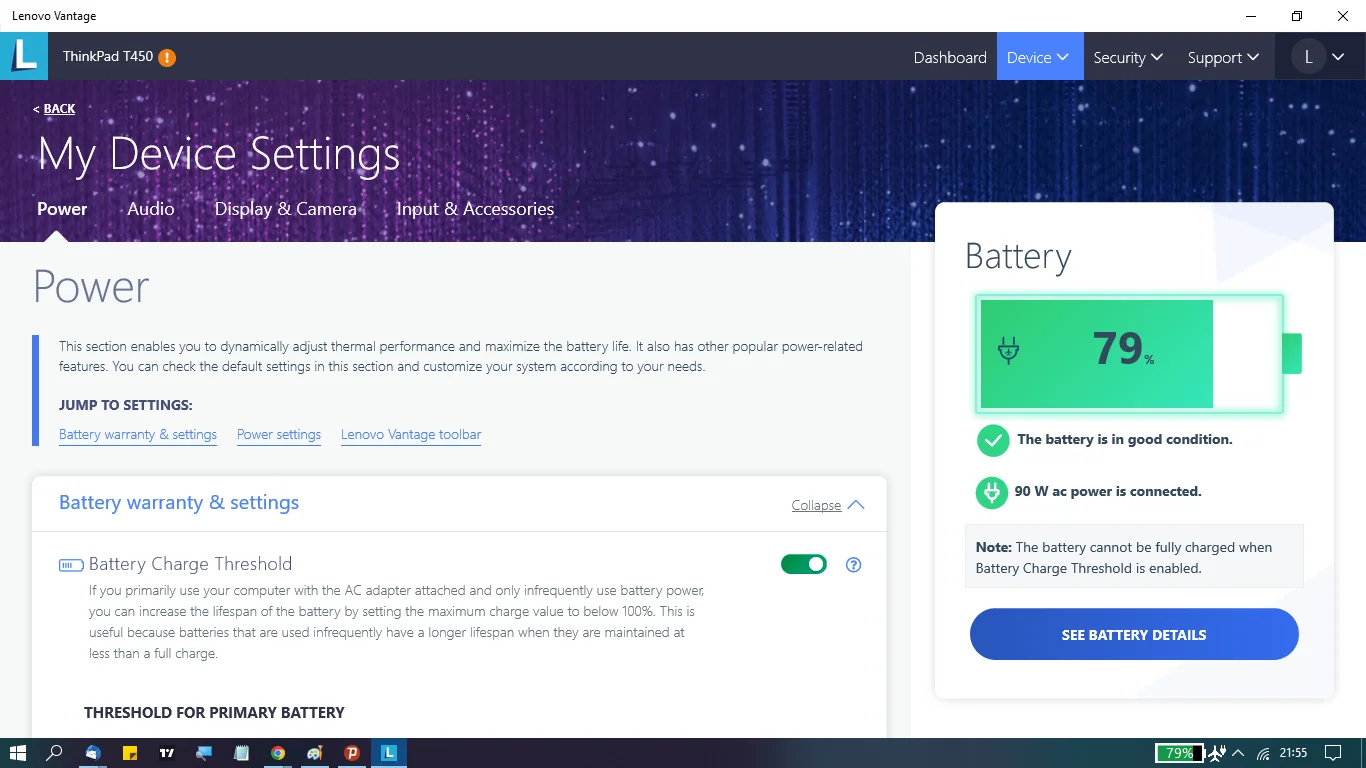
Task: Jump to Battery warranty & settings
Action: point(138,435)
